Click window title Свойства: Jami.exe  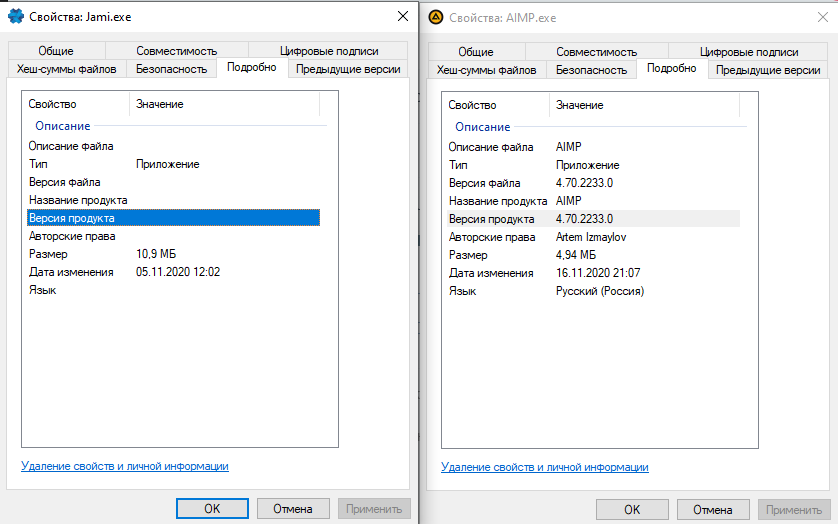tap(80, 17)
